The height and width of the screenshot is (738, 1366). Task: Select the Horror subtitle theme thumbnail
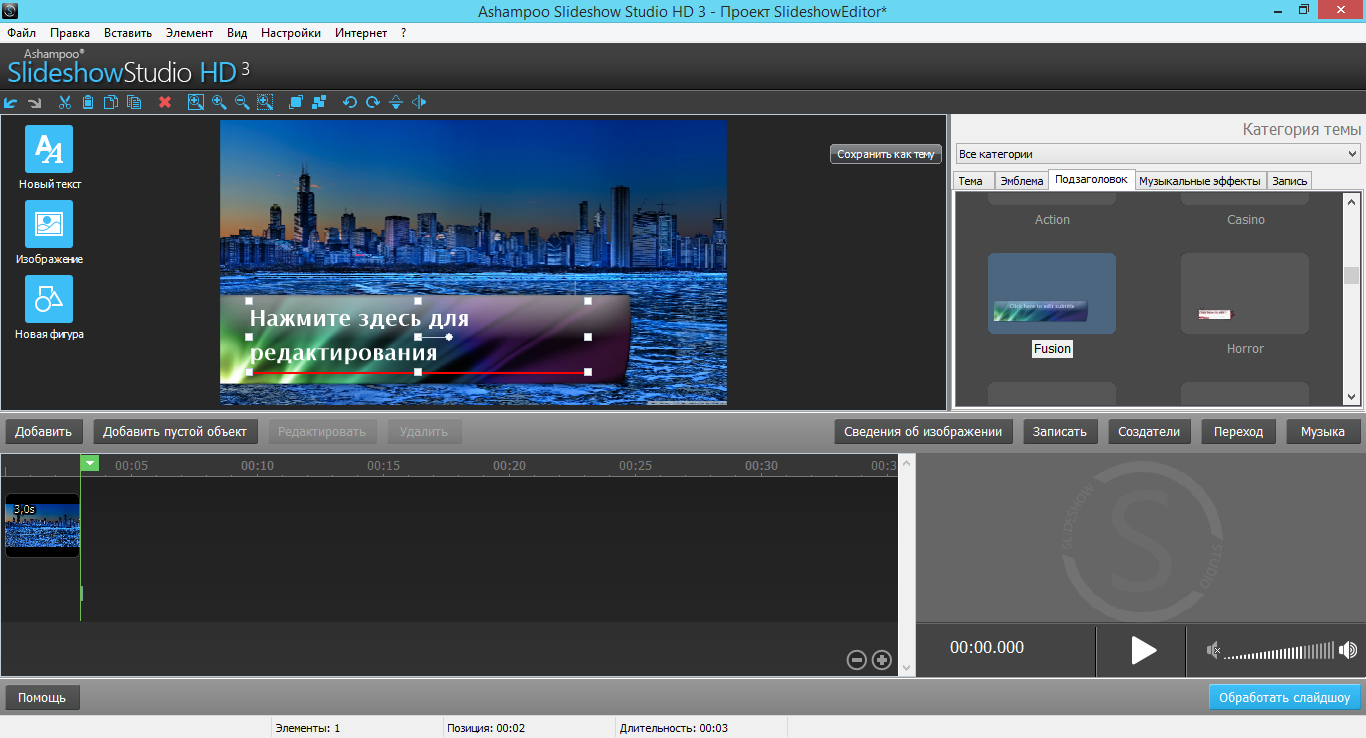click(x=1245, y=294)
